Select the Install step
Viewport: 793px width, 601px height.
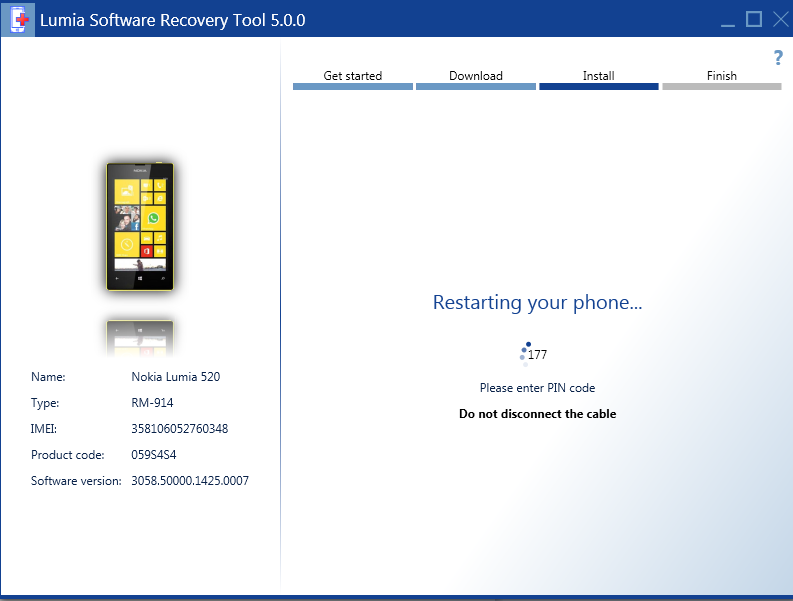[x=598, y=76]
